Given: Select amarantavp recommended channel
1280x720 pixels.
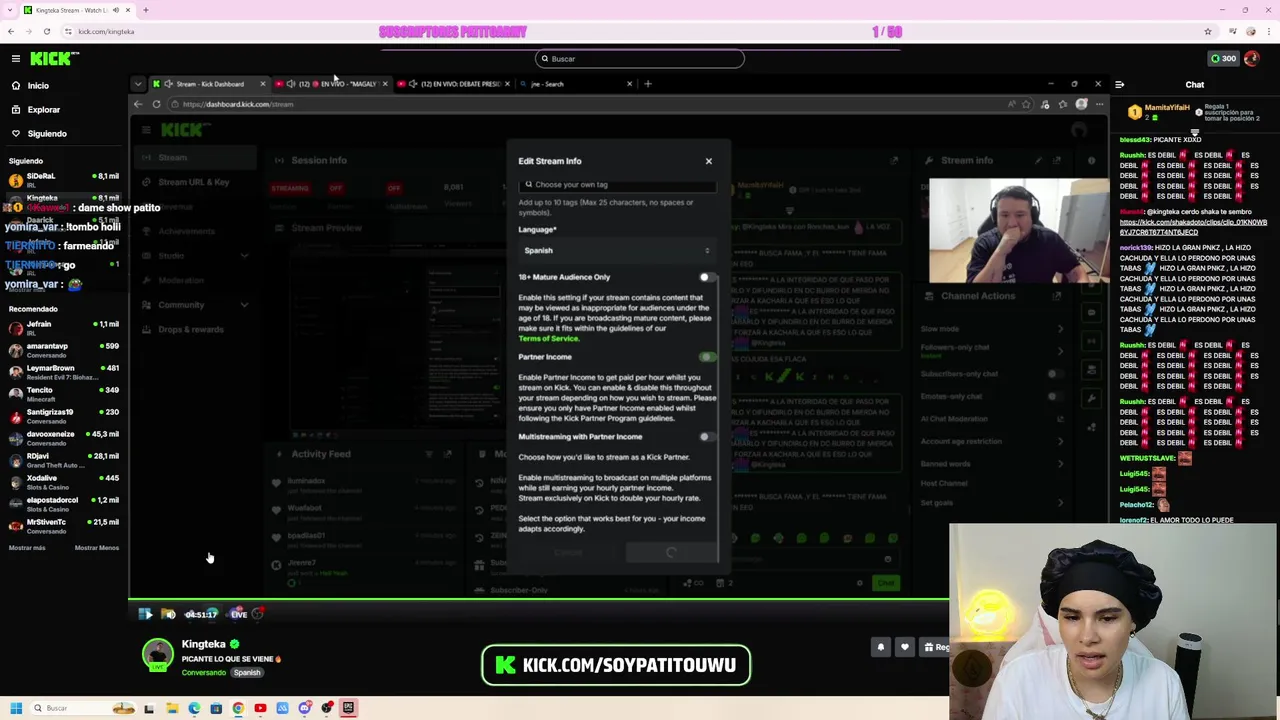Looking at the screenshot, I should tap(64, 350).
